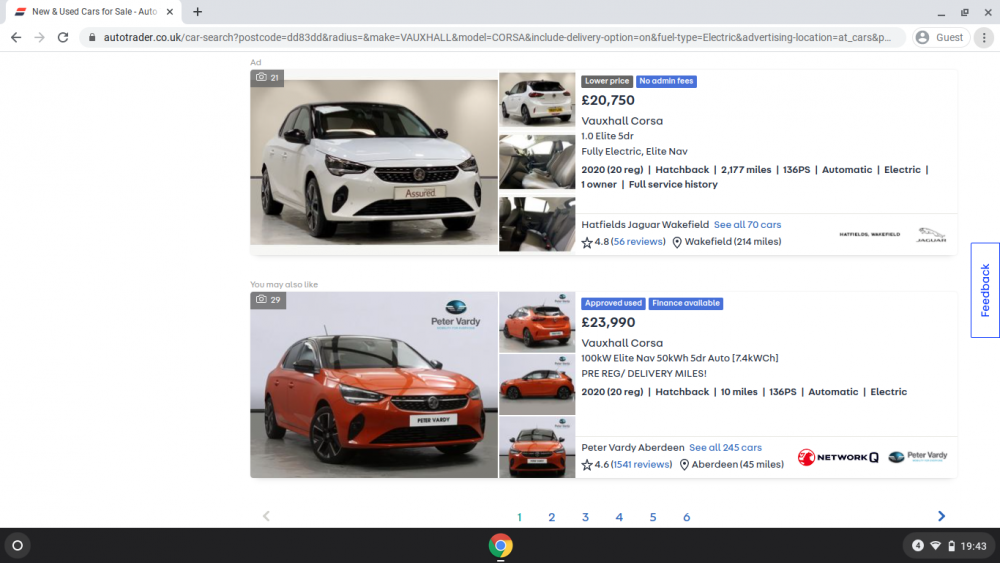Open a new browser tab

tap(198, 11)
